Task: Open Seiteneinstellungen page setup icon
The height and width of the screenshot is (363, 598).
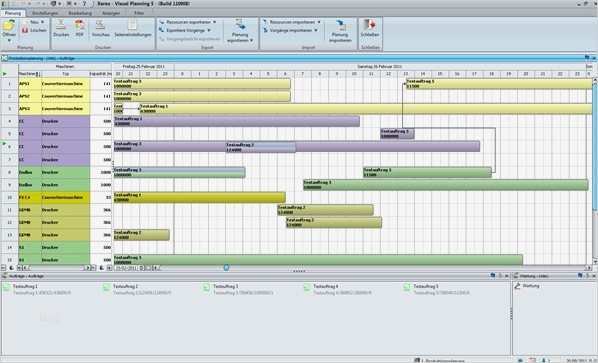Action: point(132,25)
